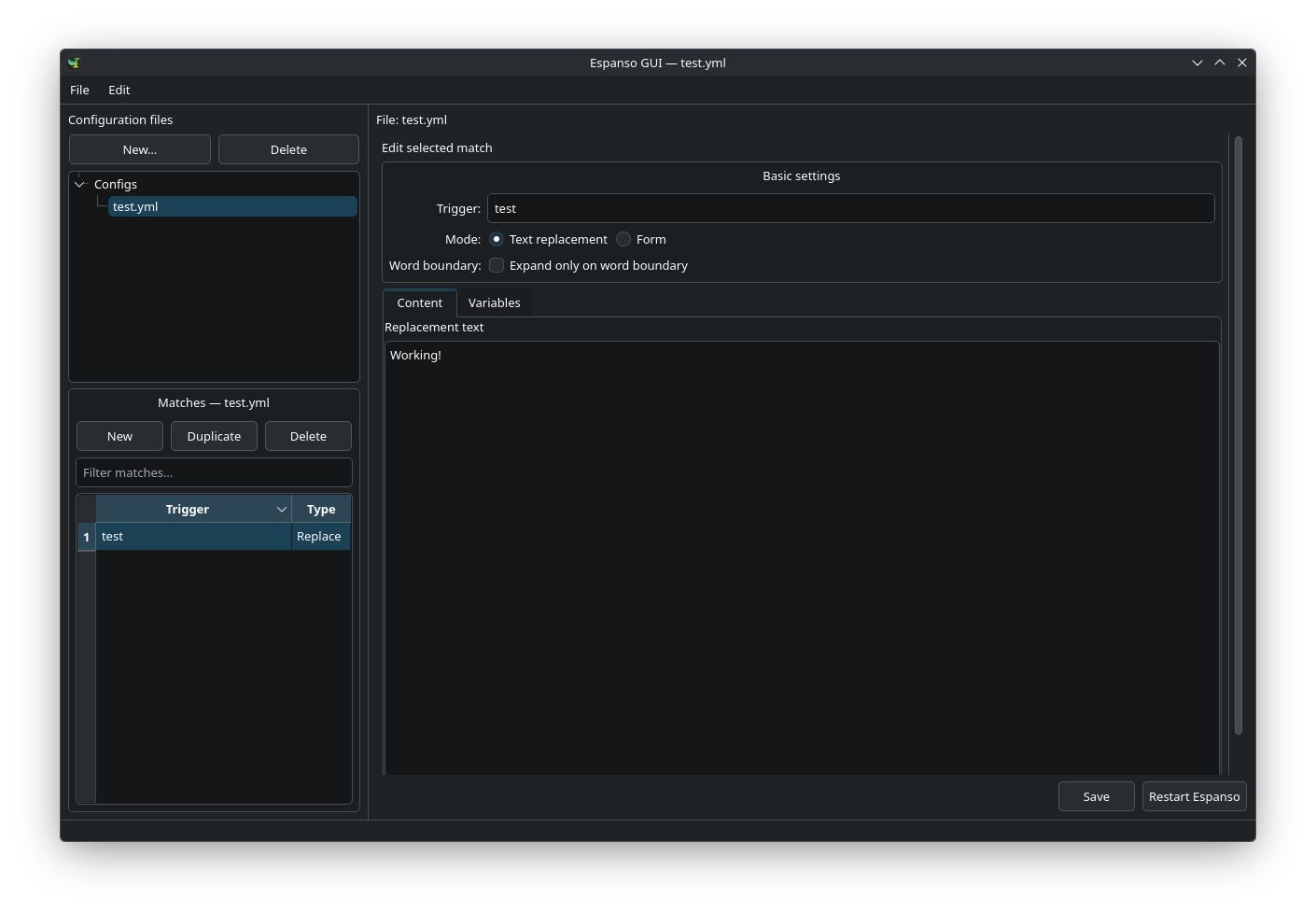The width and height of the screenshot is (1316, 913).
Task: Minimize the Espanso GUI window
Action: pyautogui.click(x=1197, y=63)
